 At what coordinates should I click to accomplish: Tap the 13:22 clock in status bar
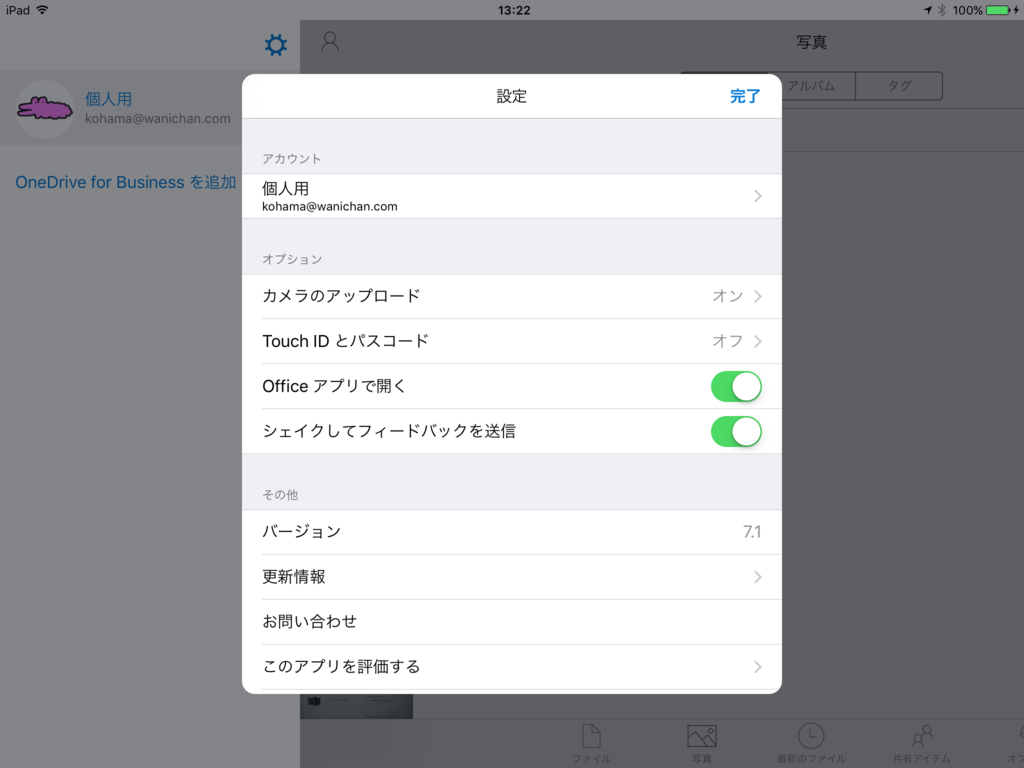click(514, 10)
